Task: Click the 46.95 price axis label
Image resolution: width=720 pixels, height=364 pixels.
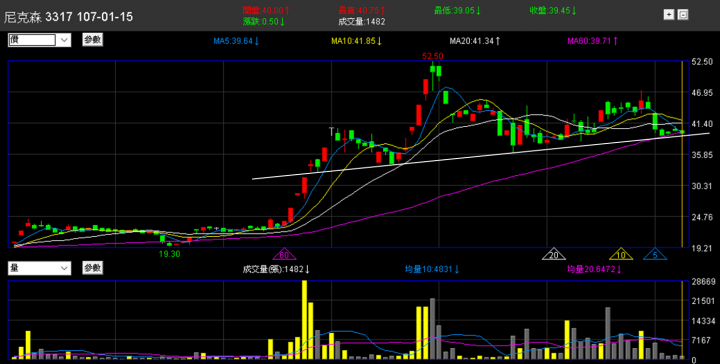Action: point(702,93)
